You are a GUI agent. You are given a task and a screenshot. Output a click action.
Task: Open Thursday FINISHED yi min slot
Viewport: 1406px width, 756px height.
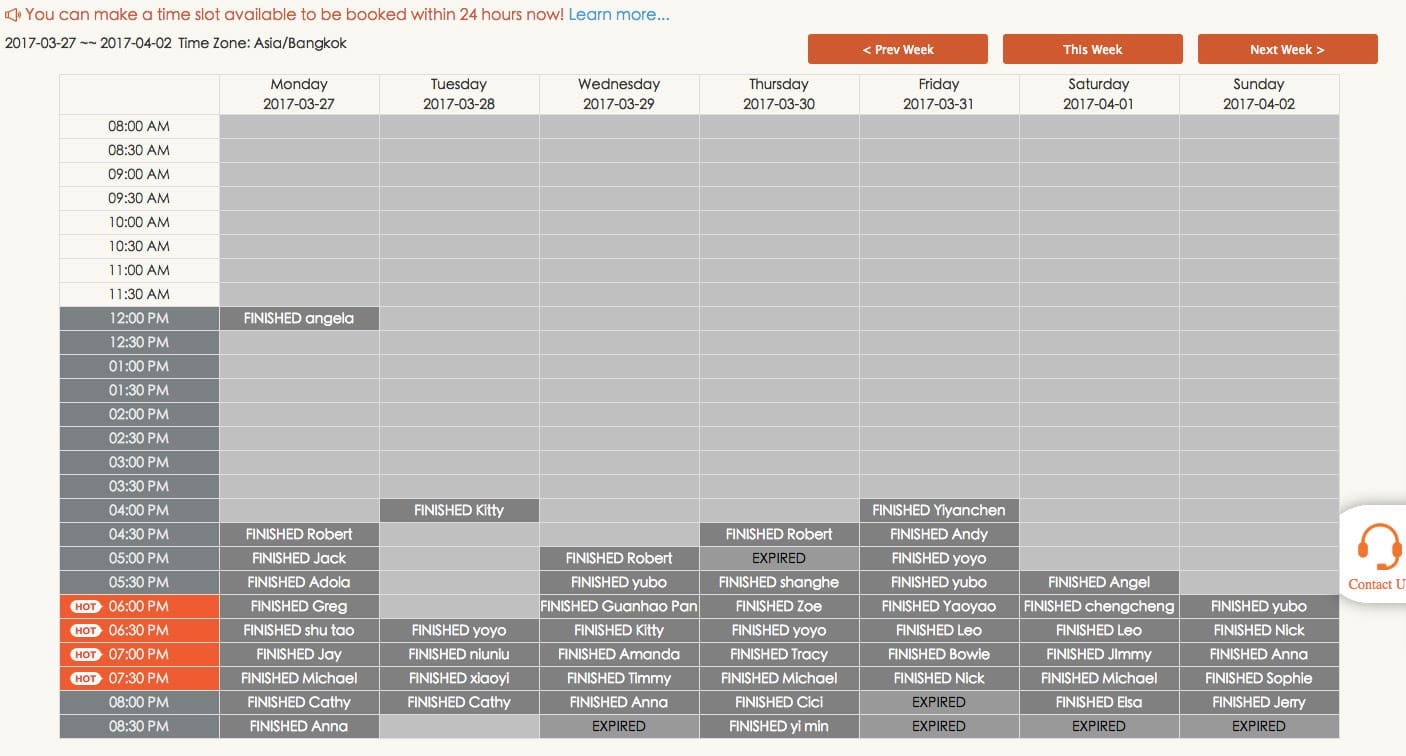pyautogui.click(x=779, y=726)
